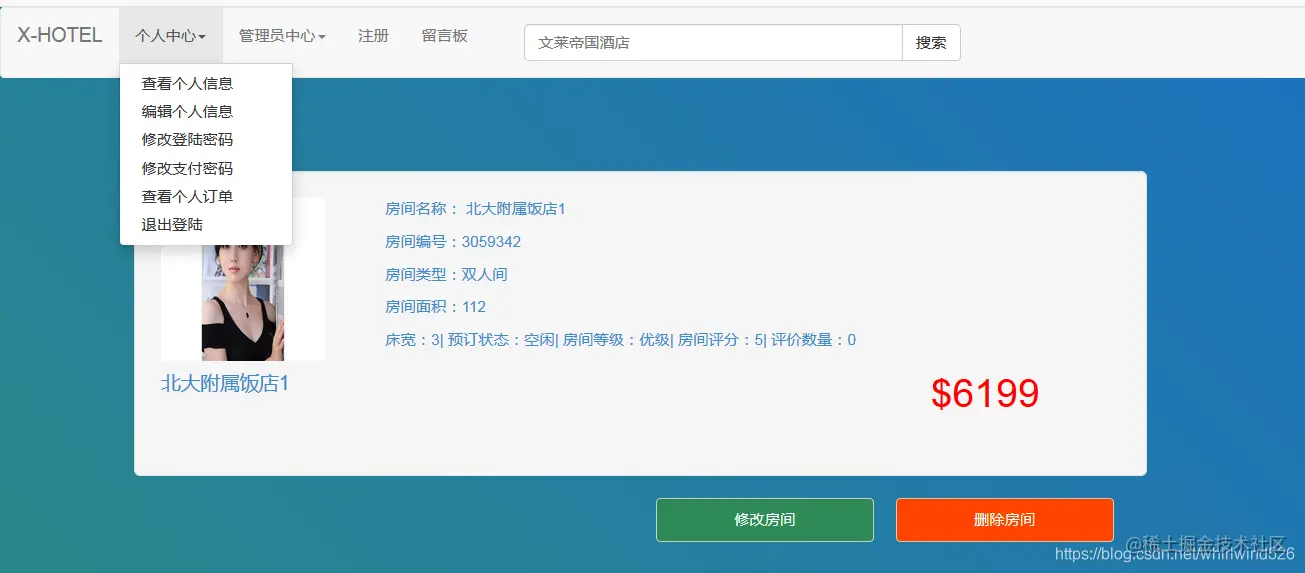Image resolution: width=1305 pixels, height=573 pixels.
Task: Collapse the 个人中心 dropdown menu
Action: pos(171,36)
